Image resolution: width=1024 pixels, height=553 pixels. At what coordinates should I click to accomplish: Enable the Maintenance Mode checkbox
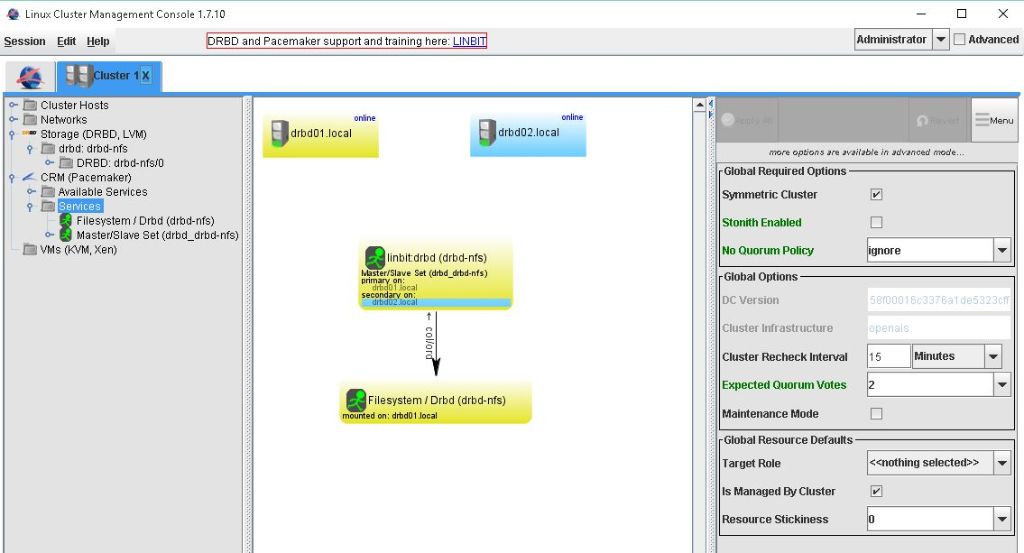pos(876,414)
